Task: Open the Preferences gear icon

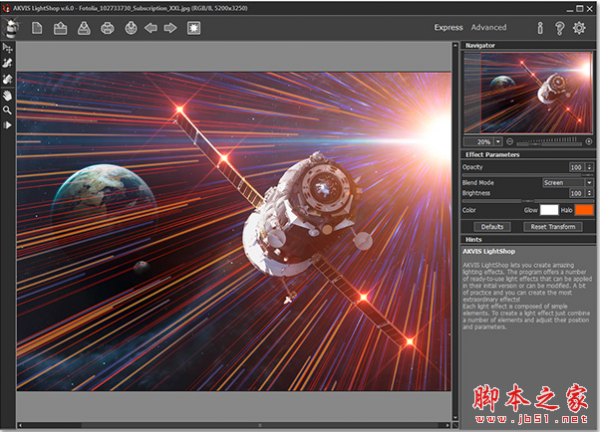Action: point(579,28)
